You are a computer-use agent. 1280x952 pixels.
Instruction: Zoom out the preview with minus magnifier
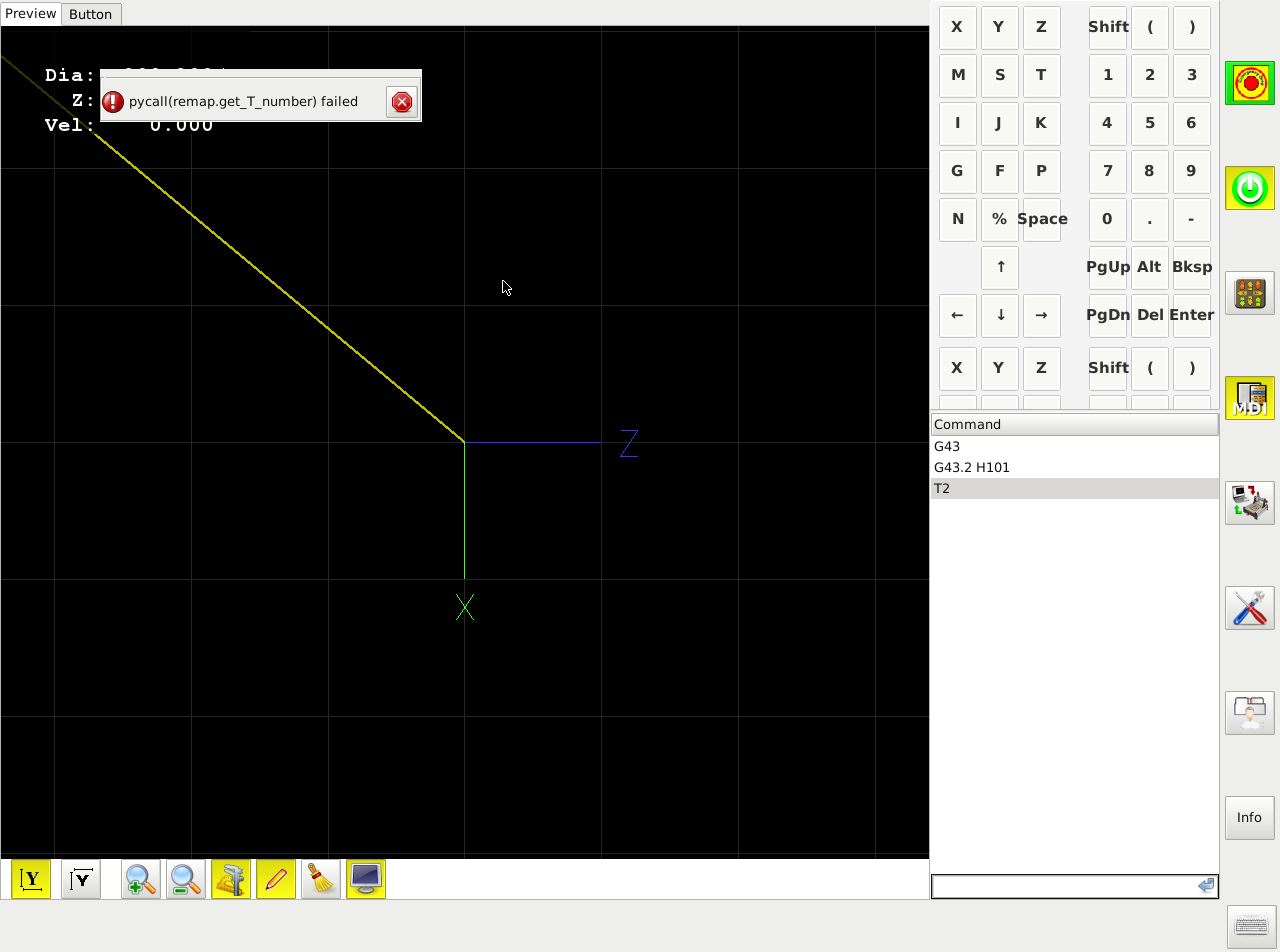coord(186,879)
